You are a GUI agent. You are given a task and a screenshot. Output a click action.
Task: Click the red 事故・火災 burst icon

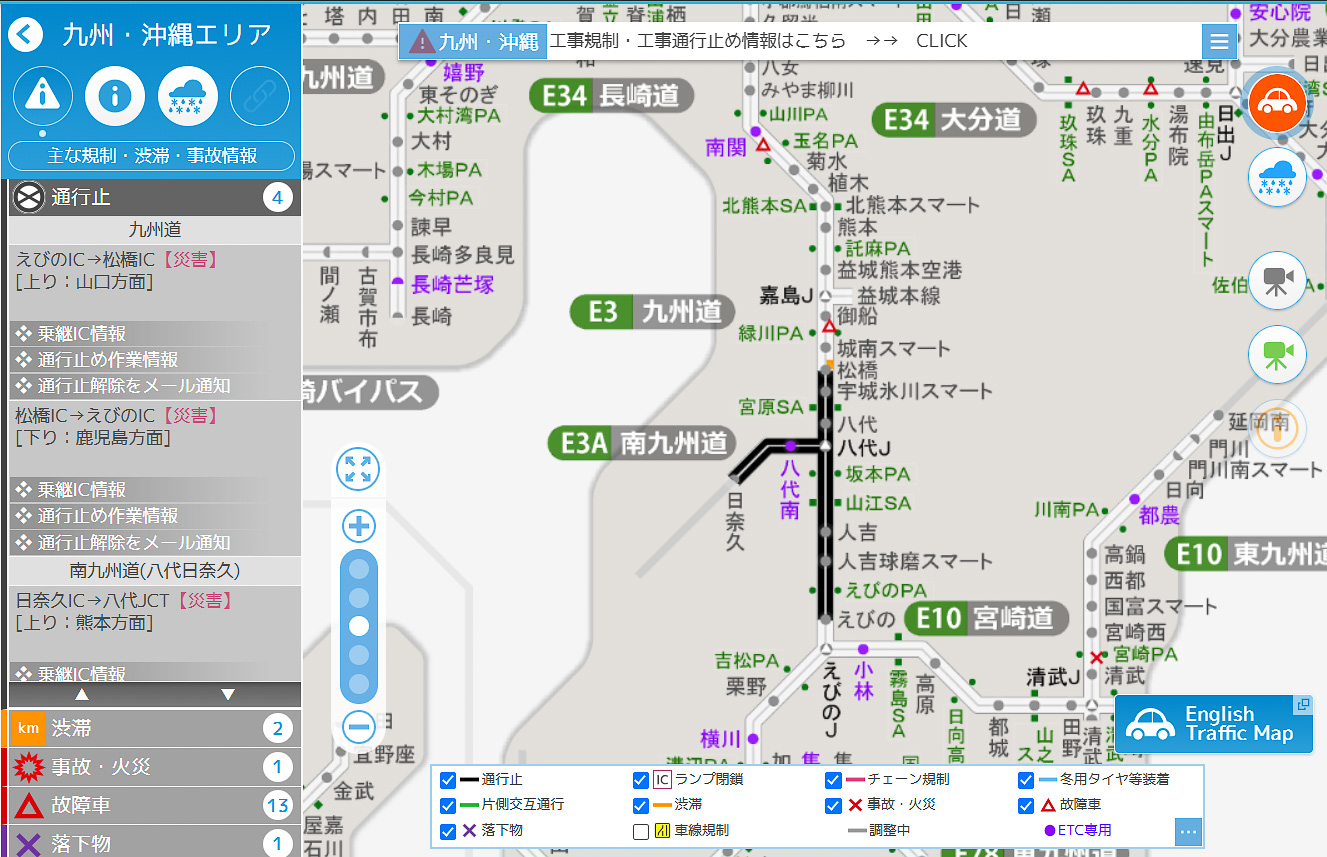(x=28, y=767)
